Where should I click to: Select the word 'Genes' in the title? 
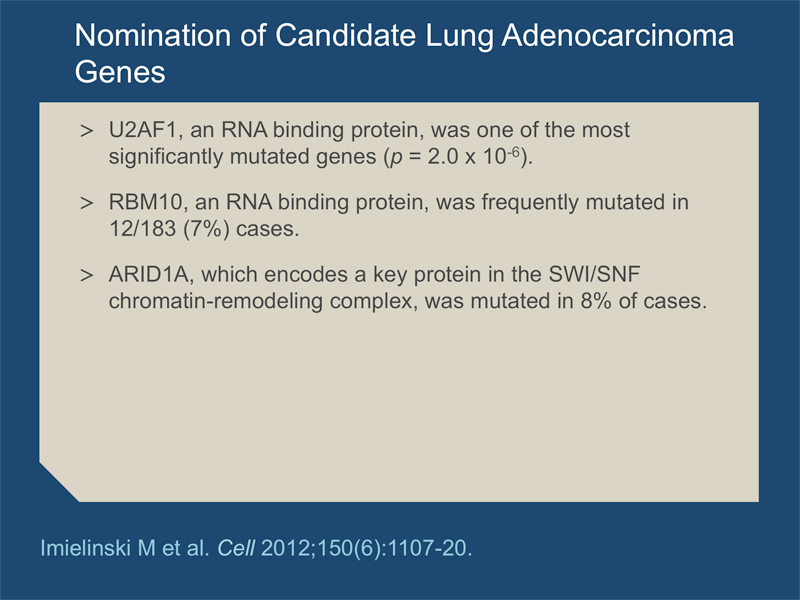pyautogui.click(x=120, y=71)
